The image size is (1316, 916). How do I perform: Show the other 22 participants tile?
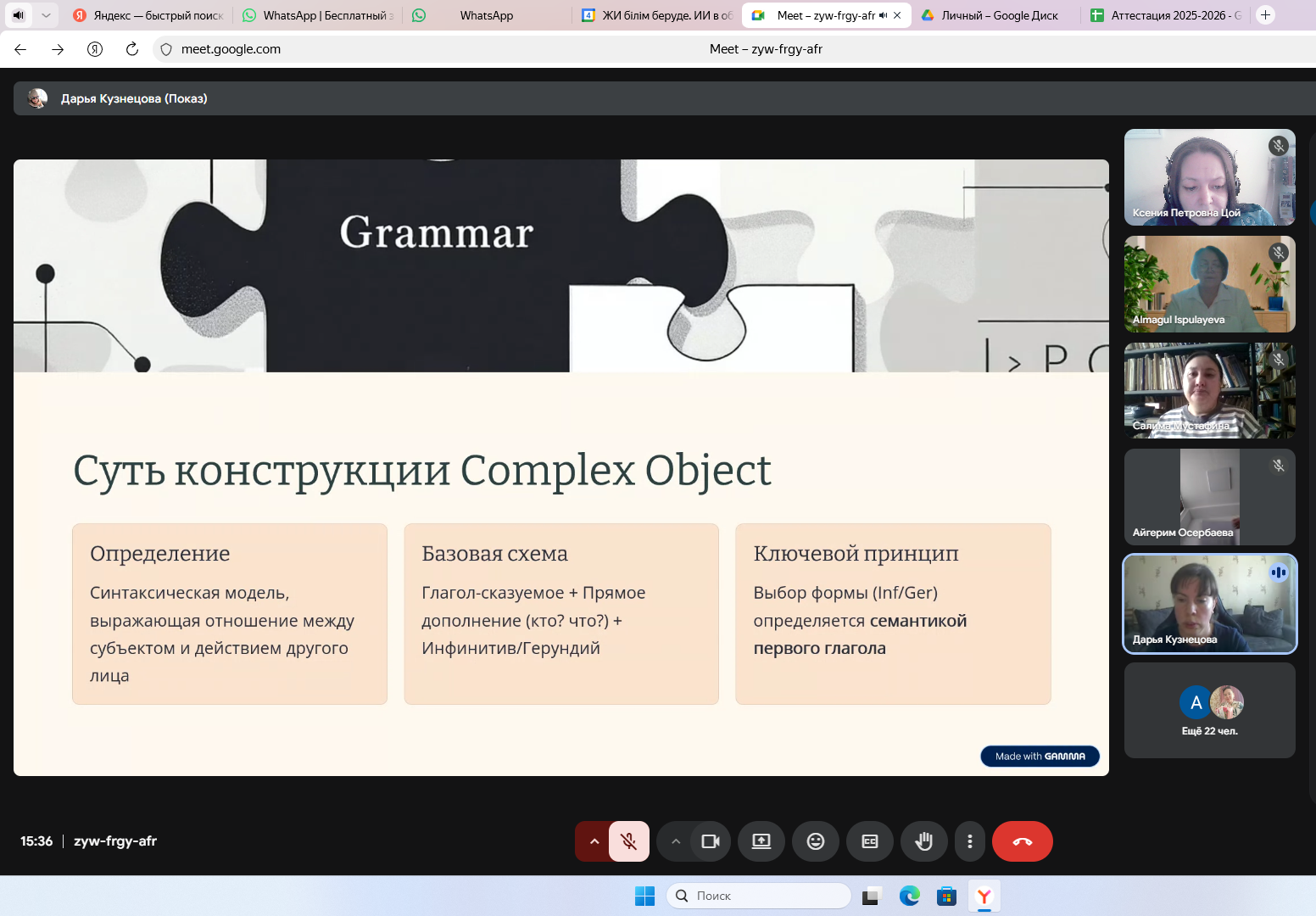point(1209,711)
